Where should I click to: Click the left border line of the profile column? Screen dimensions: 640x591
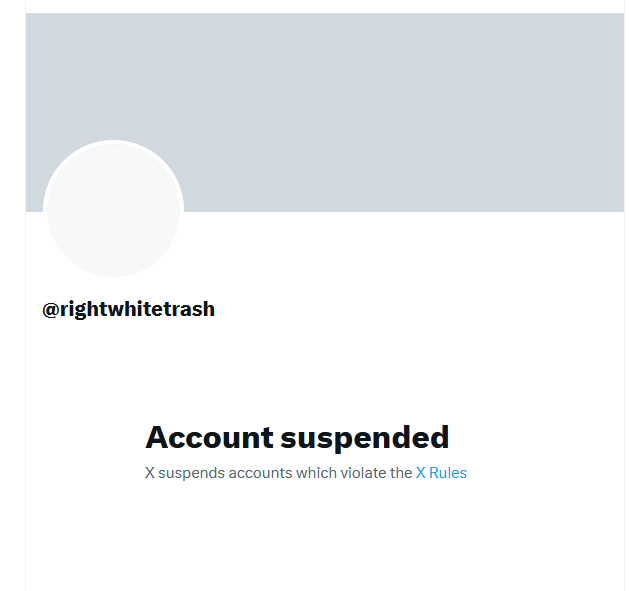25,400
